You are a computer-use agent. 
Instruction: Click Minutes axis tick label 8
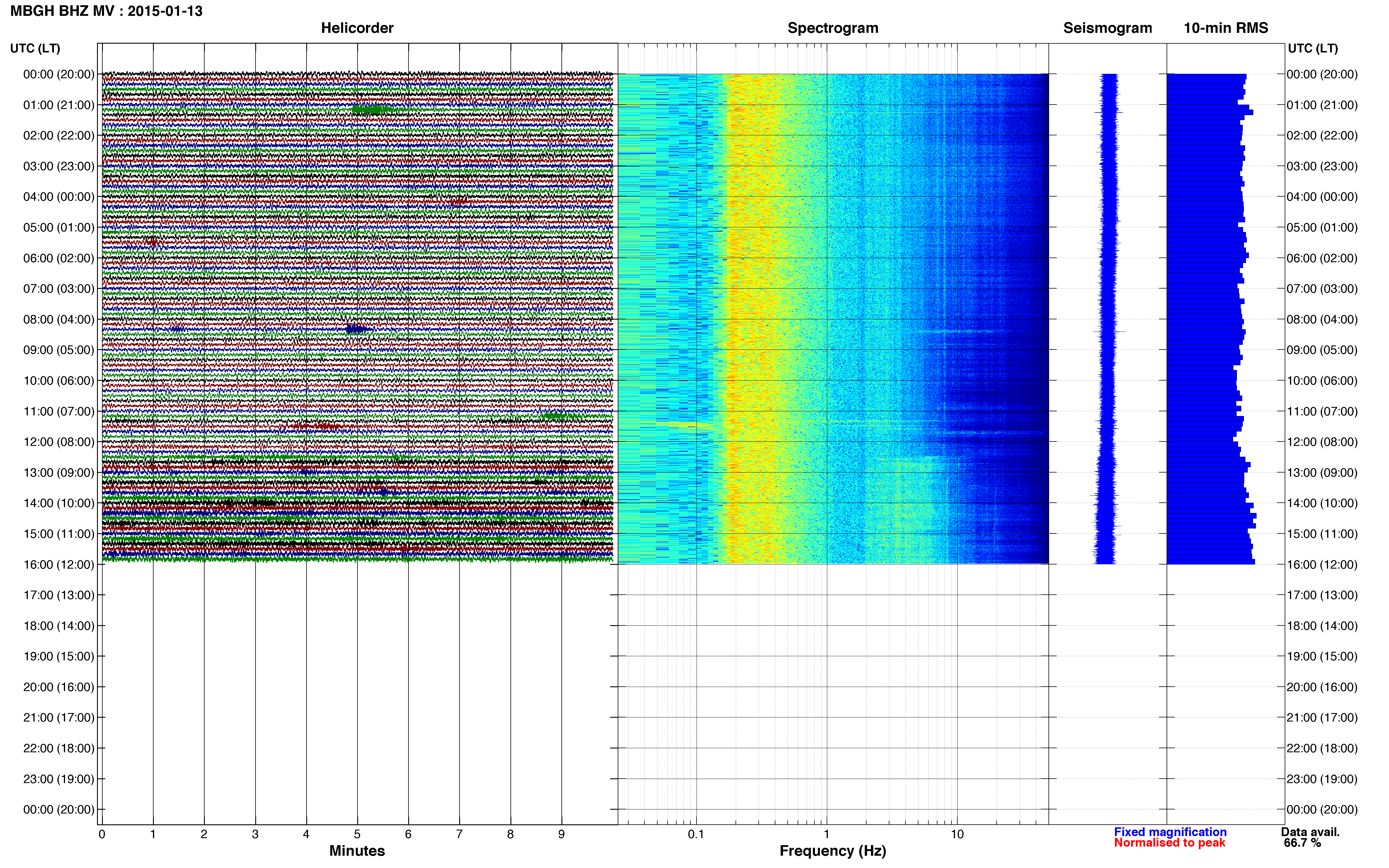(x=510, y=835)
